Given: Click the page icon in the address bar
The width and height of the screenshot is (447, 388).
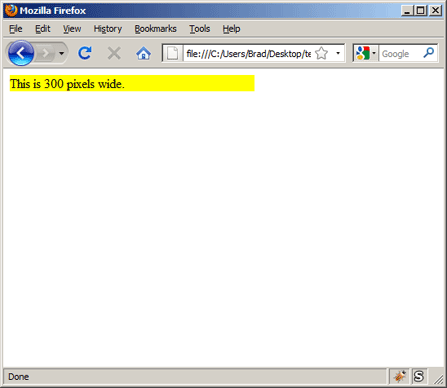Looking at the screenshot, I should click(173, 53).
